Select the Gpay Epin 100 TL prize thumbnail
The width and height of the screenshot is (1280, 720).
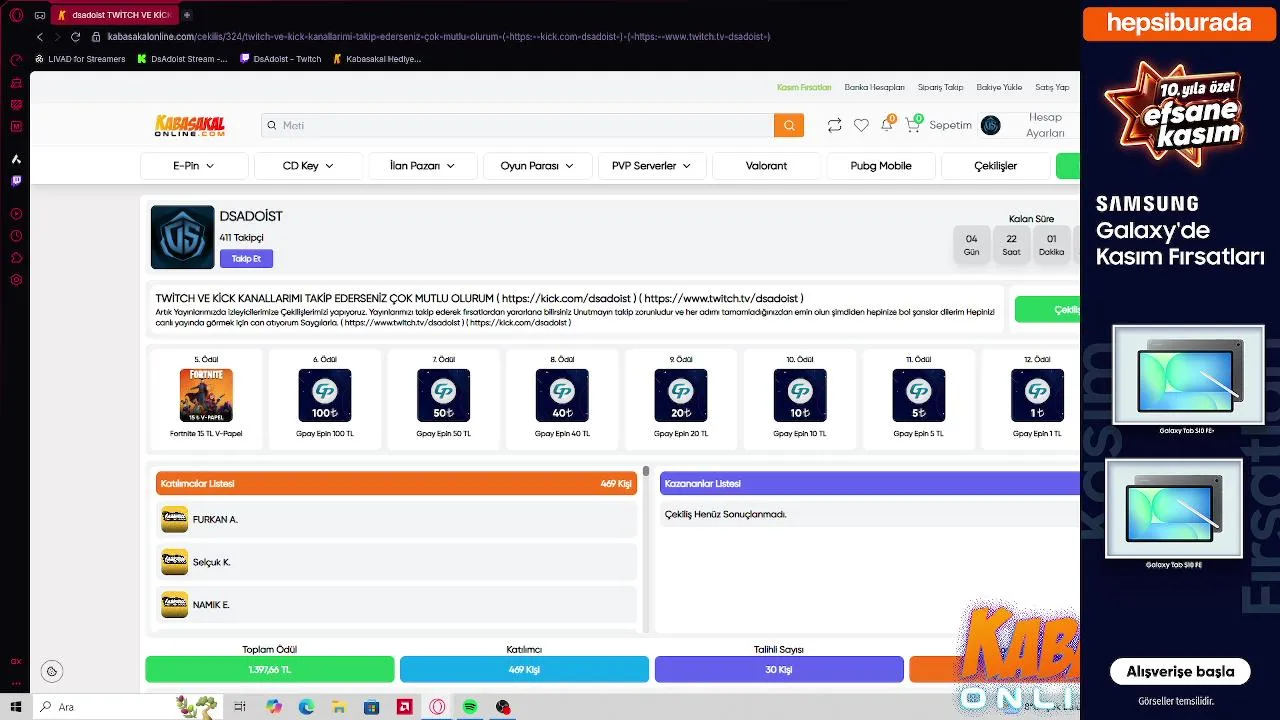[325, 395]
